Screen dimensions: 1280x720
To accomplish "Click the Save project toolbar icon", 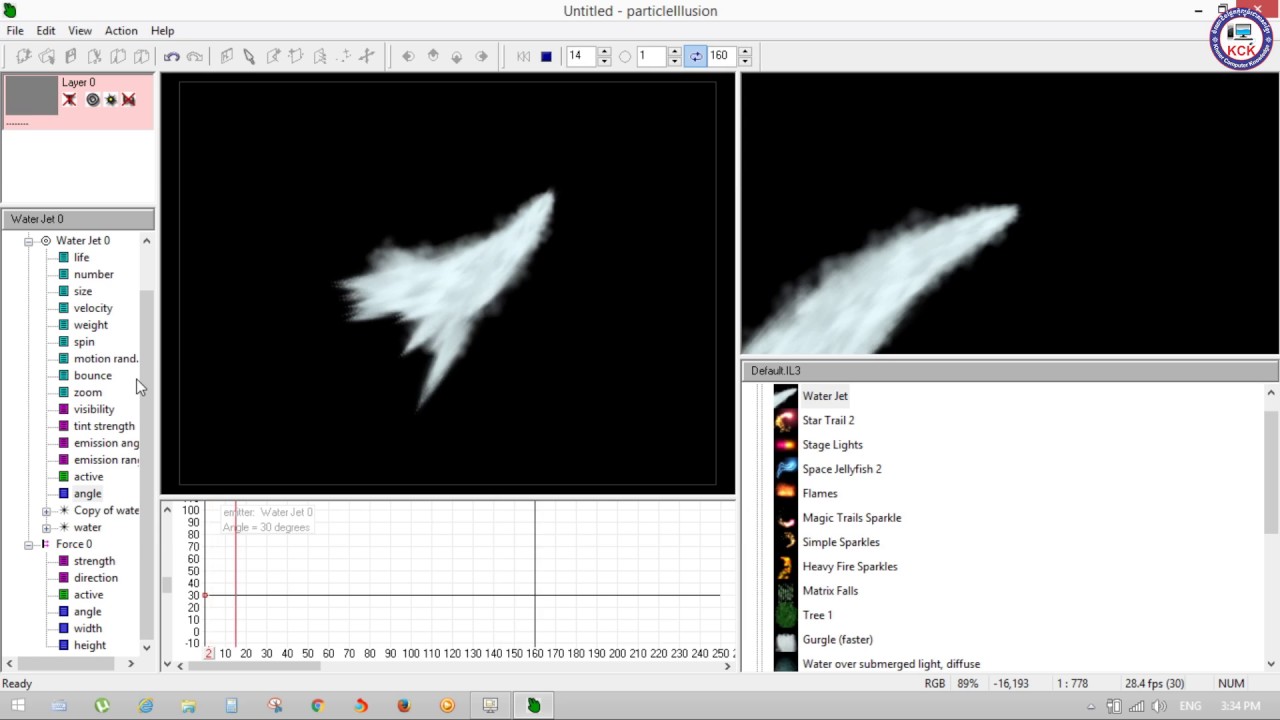I will click(71, 56).
